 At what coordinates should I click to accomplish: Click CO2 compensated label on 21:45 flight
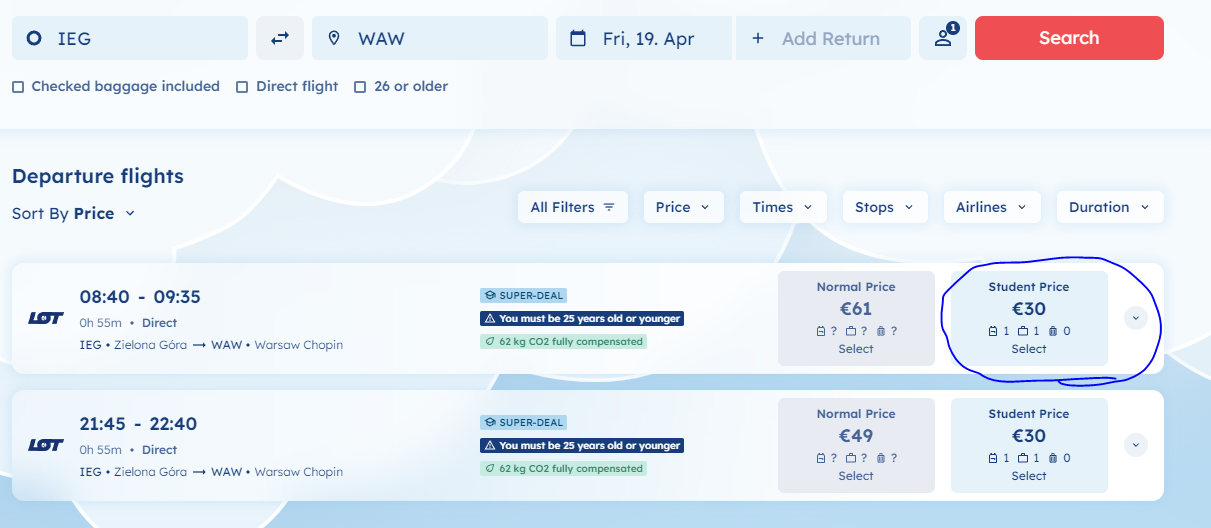coord(563,468)
